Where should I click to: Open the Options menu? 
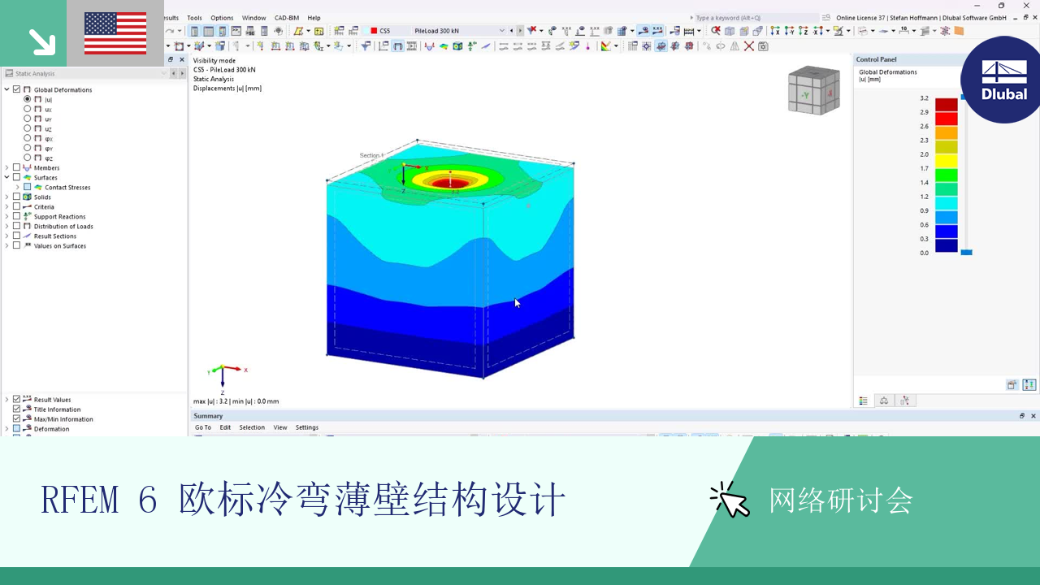coord(222,18)
